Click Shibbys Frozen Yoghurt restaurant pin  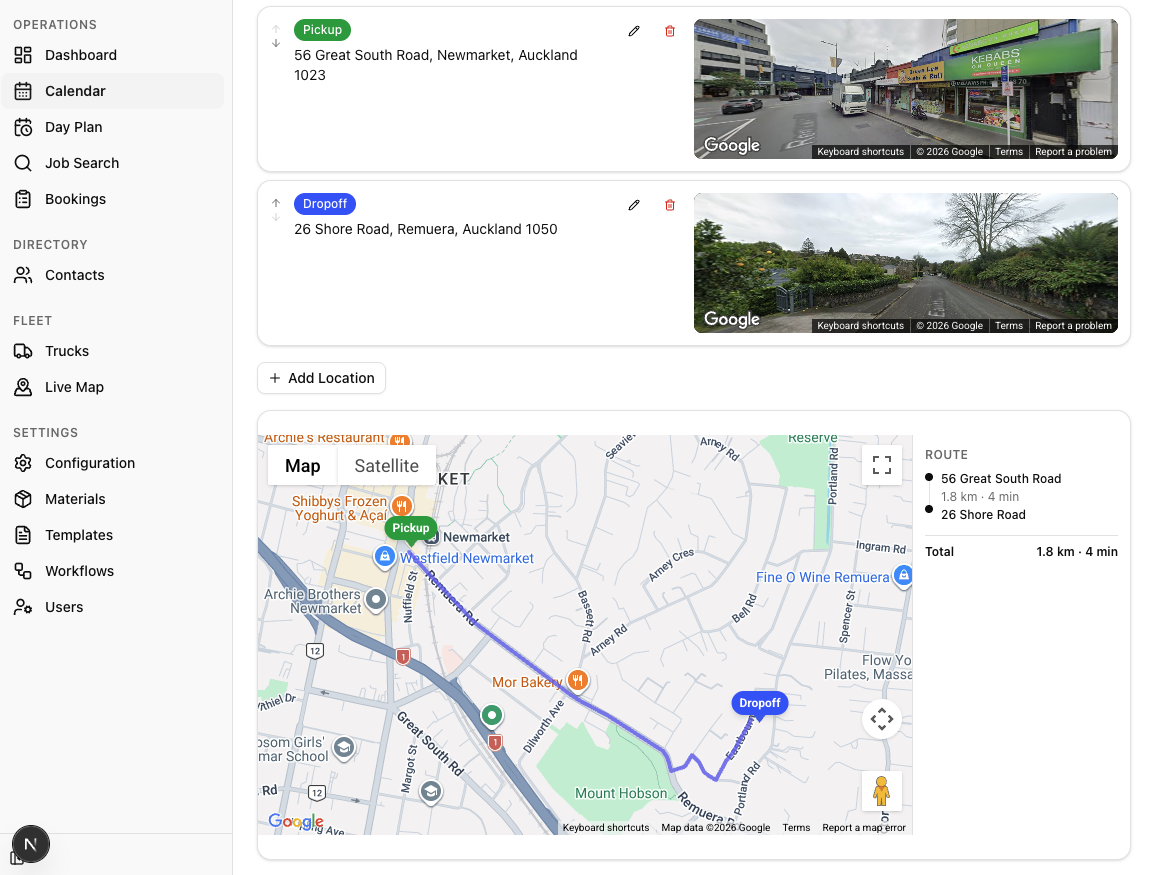click(x=401, y=506)
